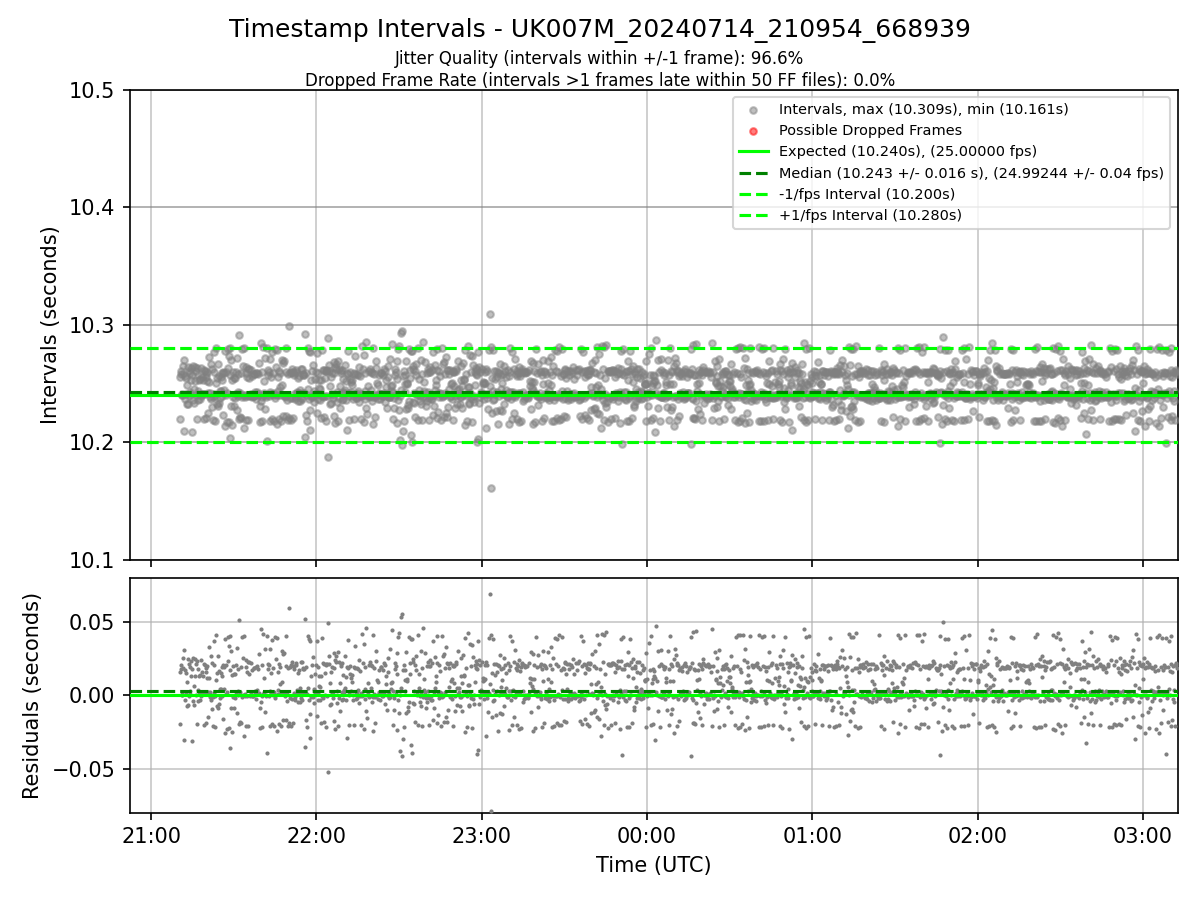Select the "Jitter Quality" 96.6% subtitle line
The image size is (1200, 900).
[599, 59]
